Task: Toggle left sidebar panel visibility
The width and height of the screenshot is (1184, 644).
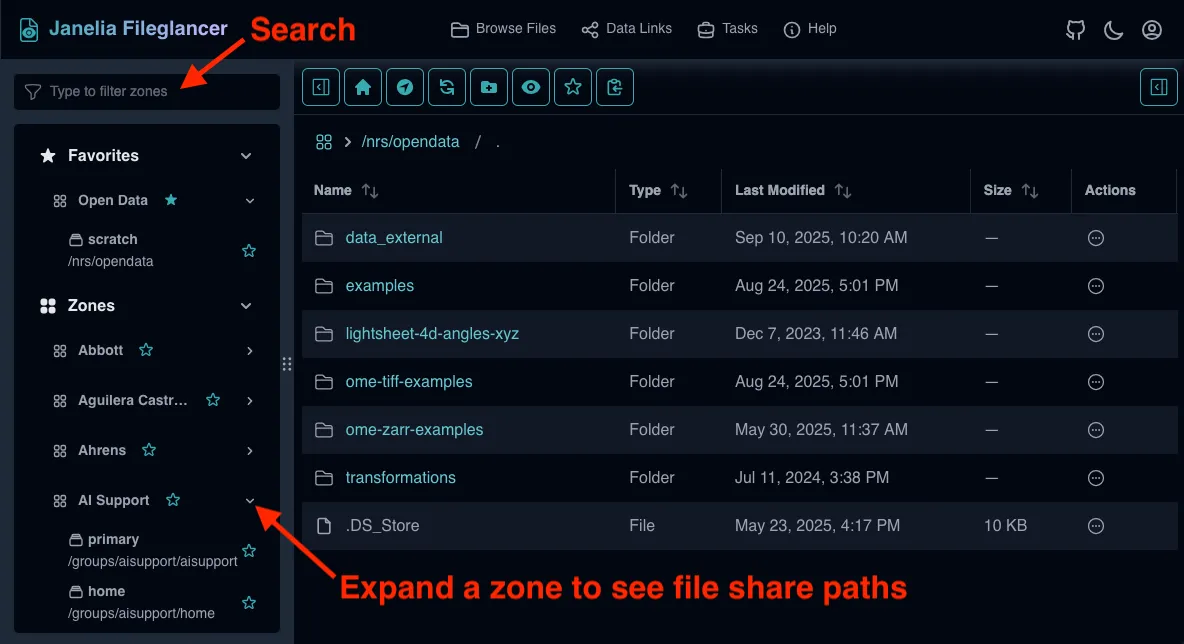Action: (321, 87)
